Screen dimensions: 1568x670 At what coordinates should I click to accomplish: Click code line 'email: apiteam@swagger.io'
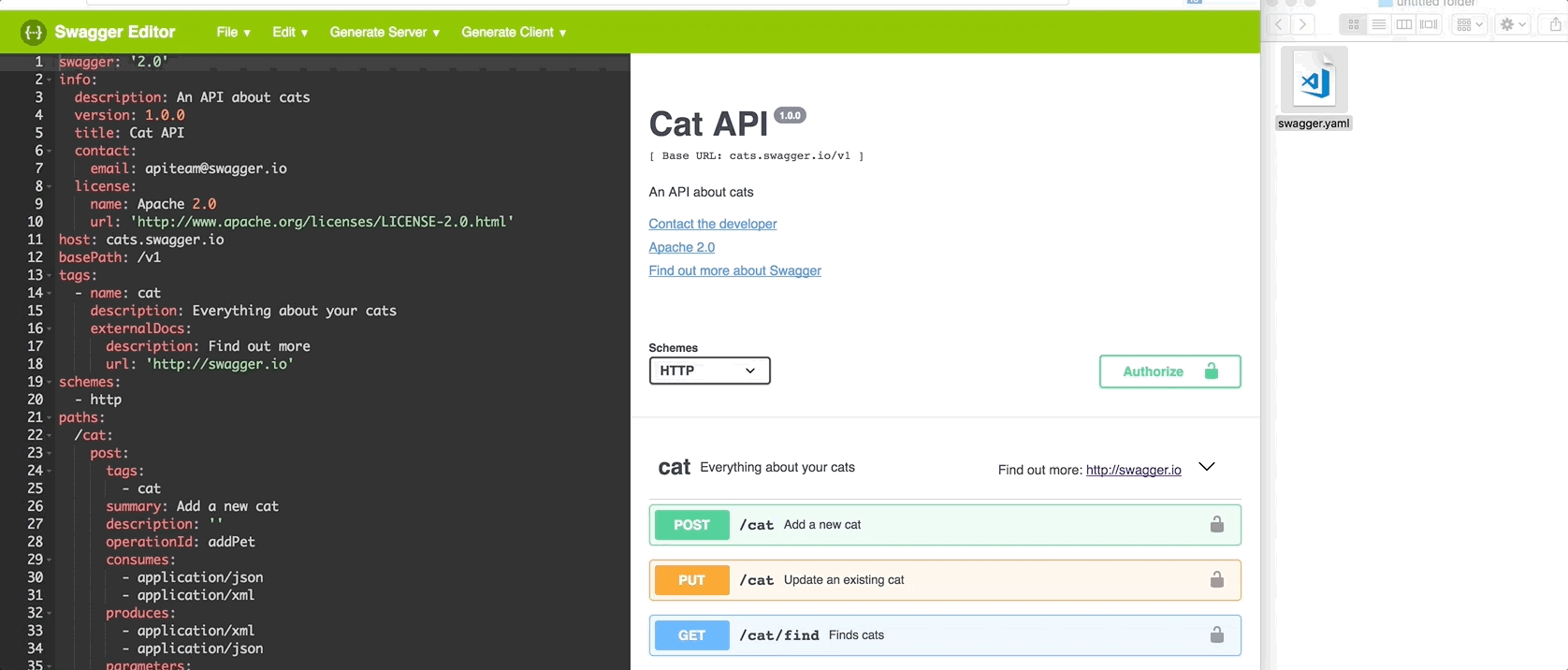pyautogui.click(x=188, y=168)
